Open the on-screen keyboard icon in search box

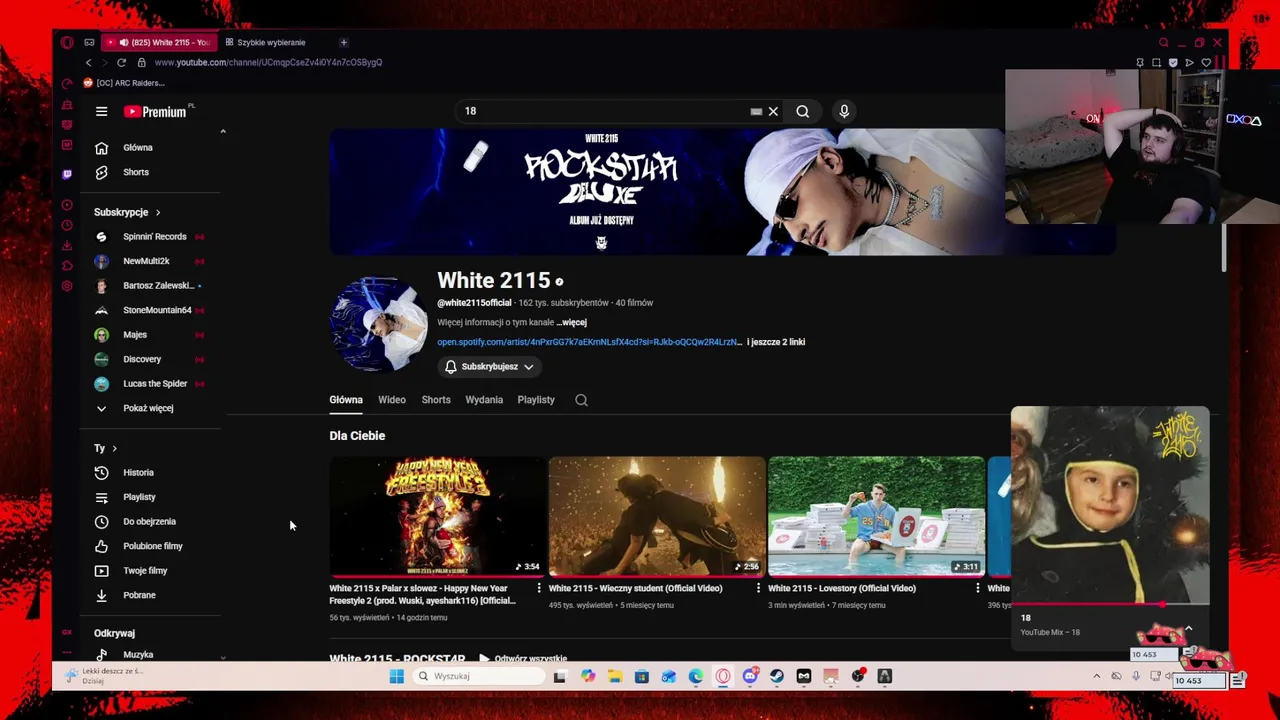point(756,112)
